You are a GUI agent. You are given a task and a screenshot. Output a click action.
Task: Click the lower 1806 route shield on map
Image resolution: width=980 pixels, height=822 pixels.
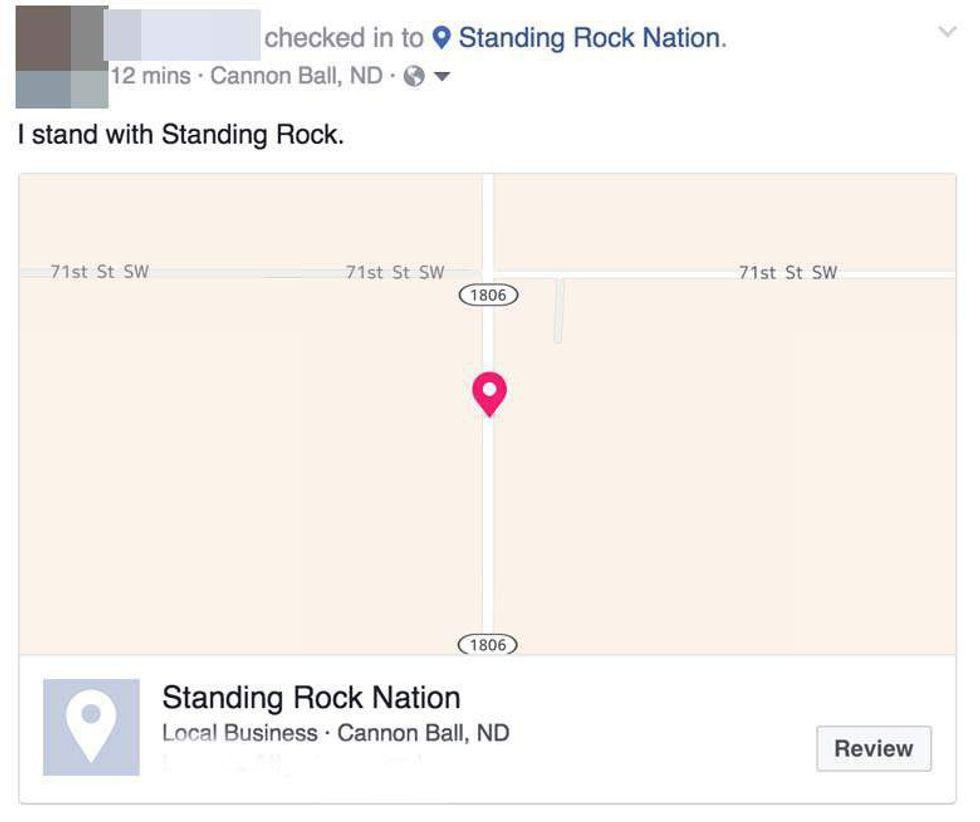[x=488, y=645]
